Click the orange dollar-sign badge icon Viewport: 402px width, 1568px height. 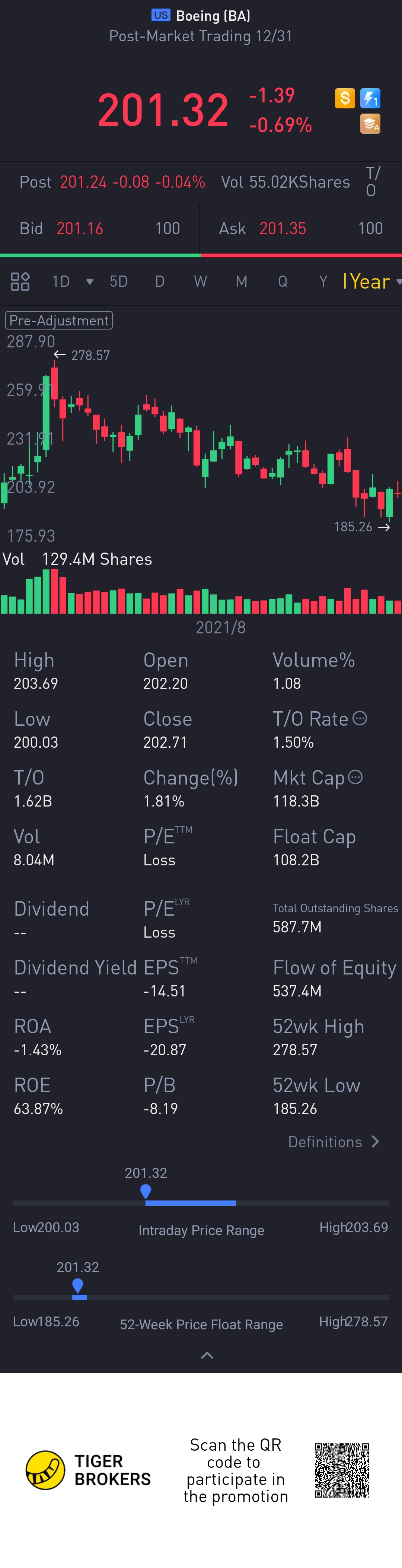coord(345,98)
